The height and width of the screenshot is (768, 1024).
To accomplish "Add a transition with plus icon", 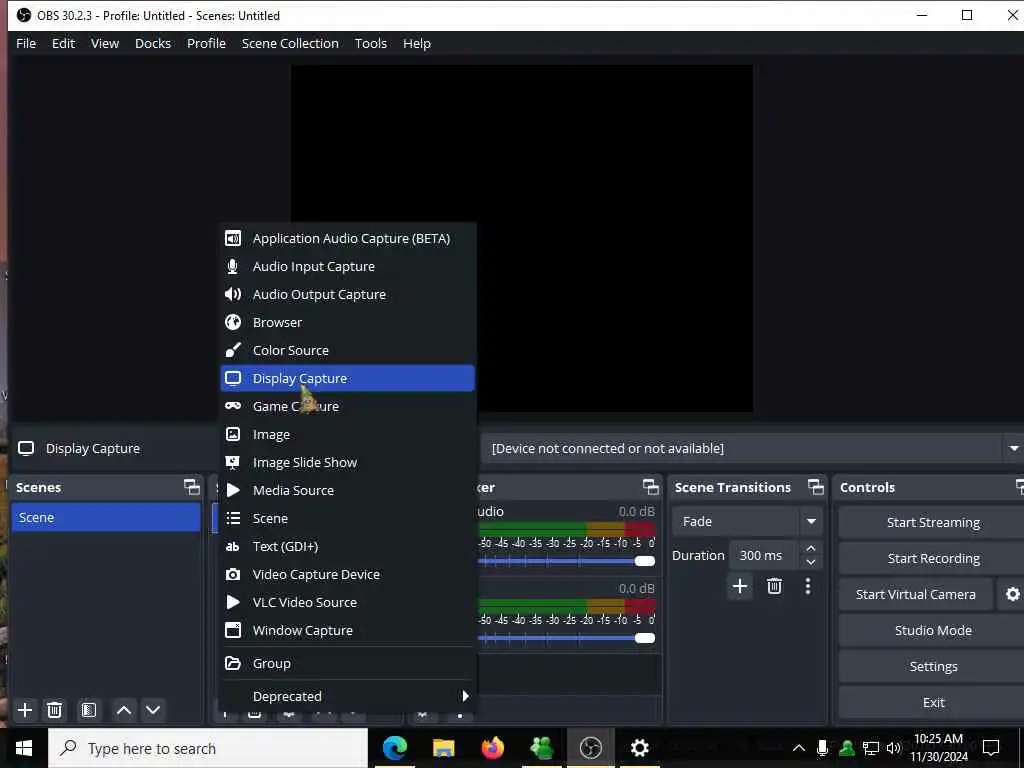I will (740, 586).
